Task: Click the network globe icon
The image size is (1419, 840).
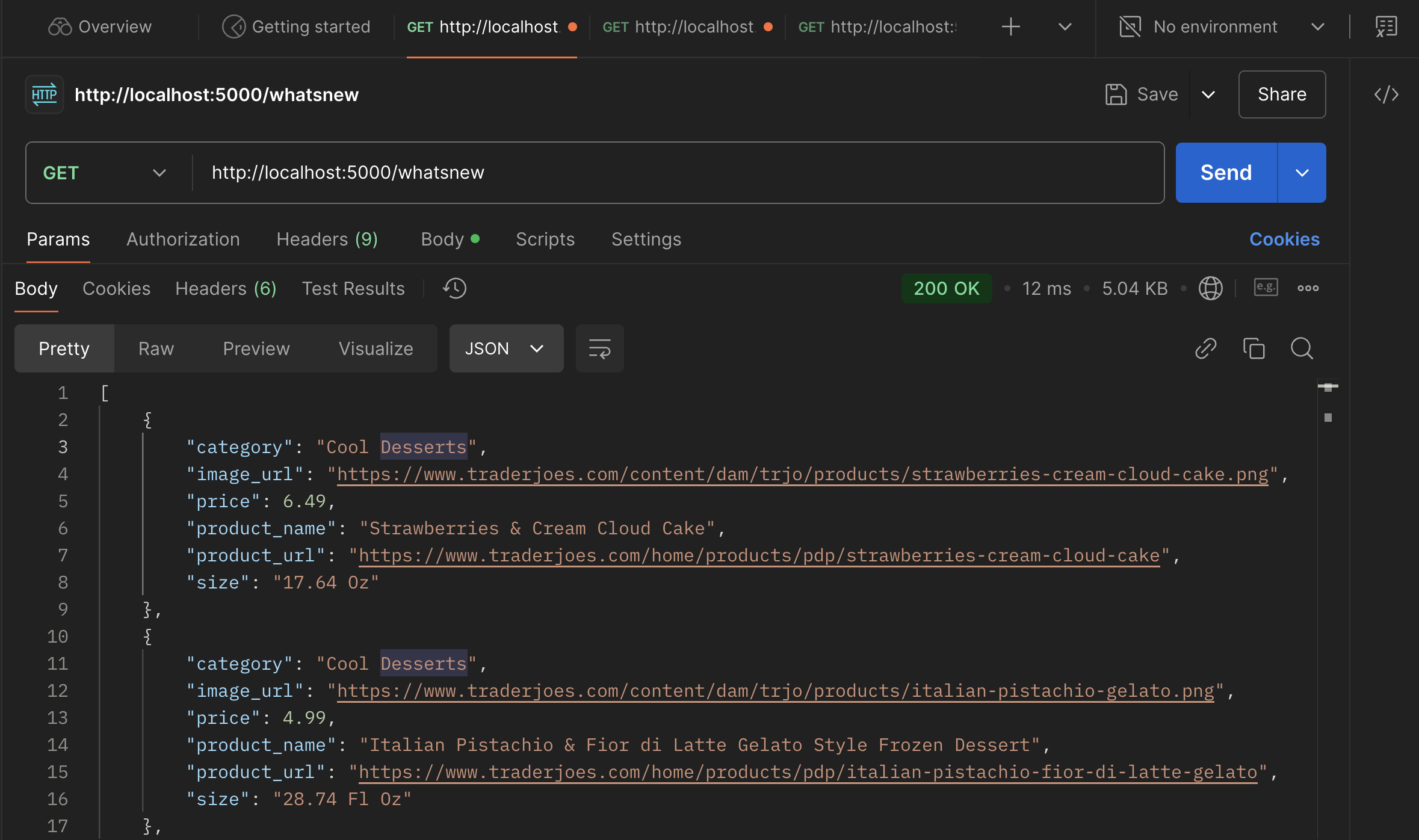Action: (1210, 288)
